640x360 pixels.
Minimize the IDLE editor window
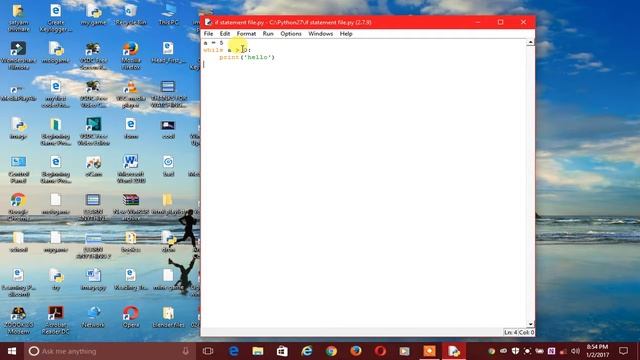pyautogui.click(x=478, y=22)
